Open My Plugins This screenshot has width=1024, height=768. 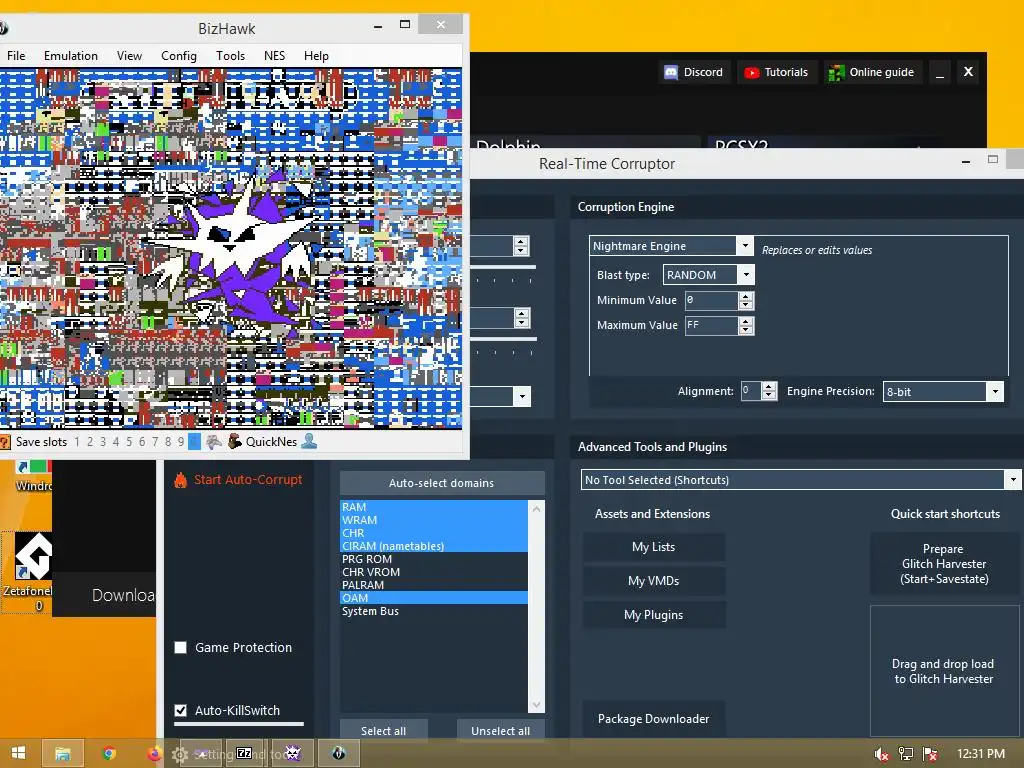[x=653, y=615]
